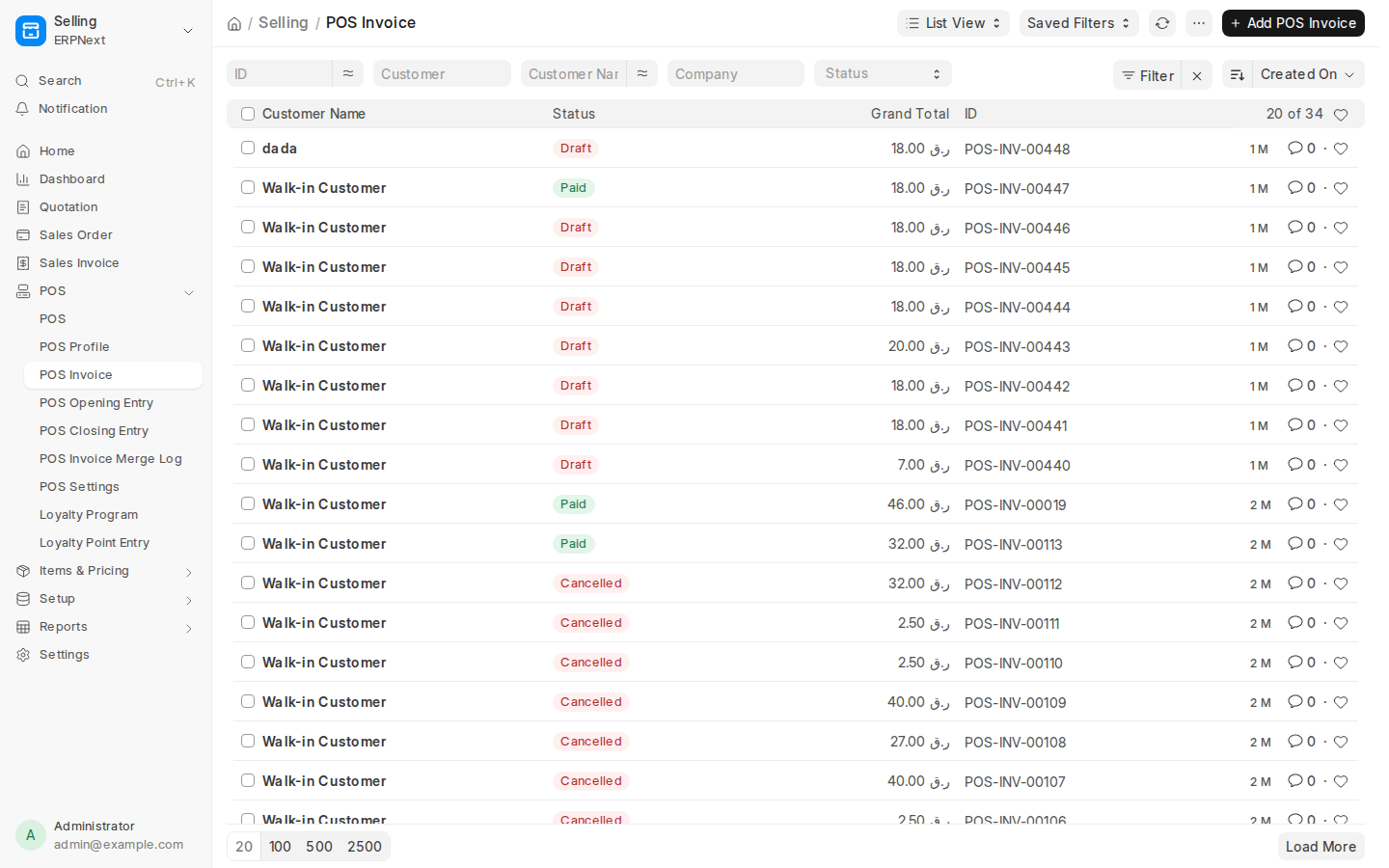Expand Items & Pricing in the sidebar
This screenshot has width=1389, height=868.
click(189, 572)
